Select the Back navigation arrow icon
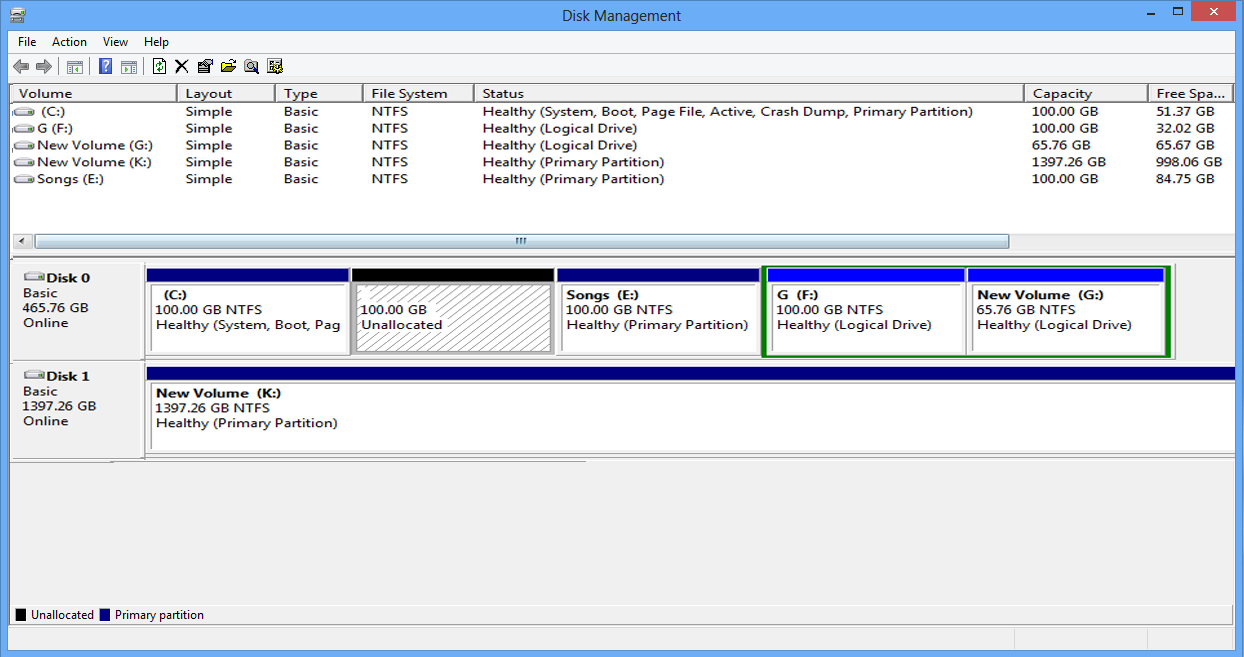Screen dimensions: 1244x657 click(21, 66)
